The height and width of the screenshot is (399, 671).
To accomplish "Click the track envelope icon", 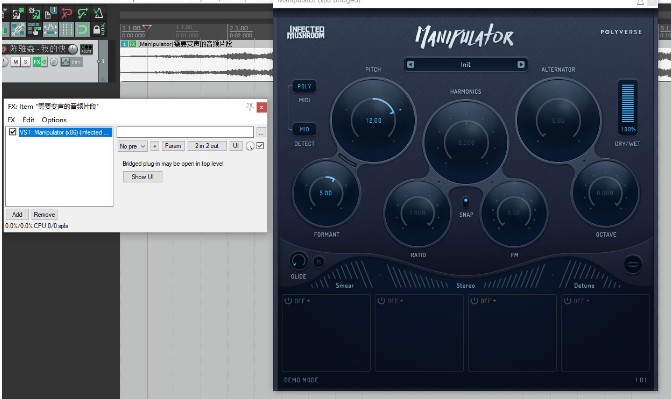I will coord(65,62).
